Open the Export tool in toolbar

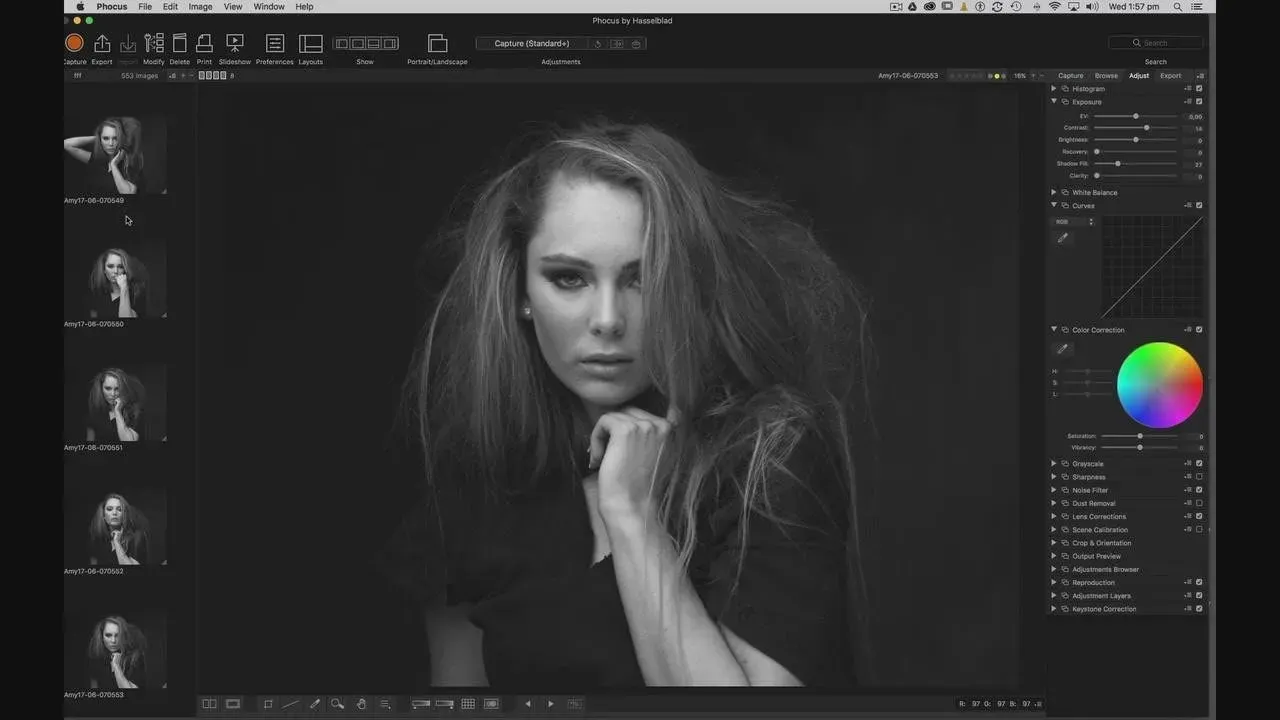(x=102, y=44)
